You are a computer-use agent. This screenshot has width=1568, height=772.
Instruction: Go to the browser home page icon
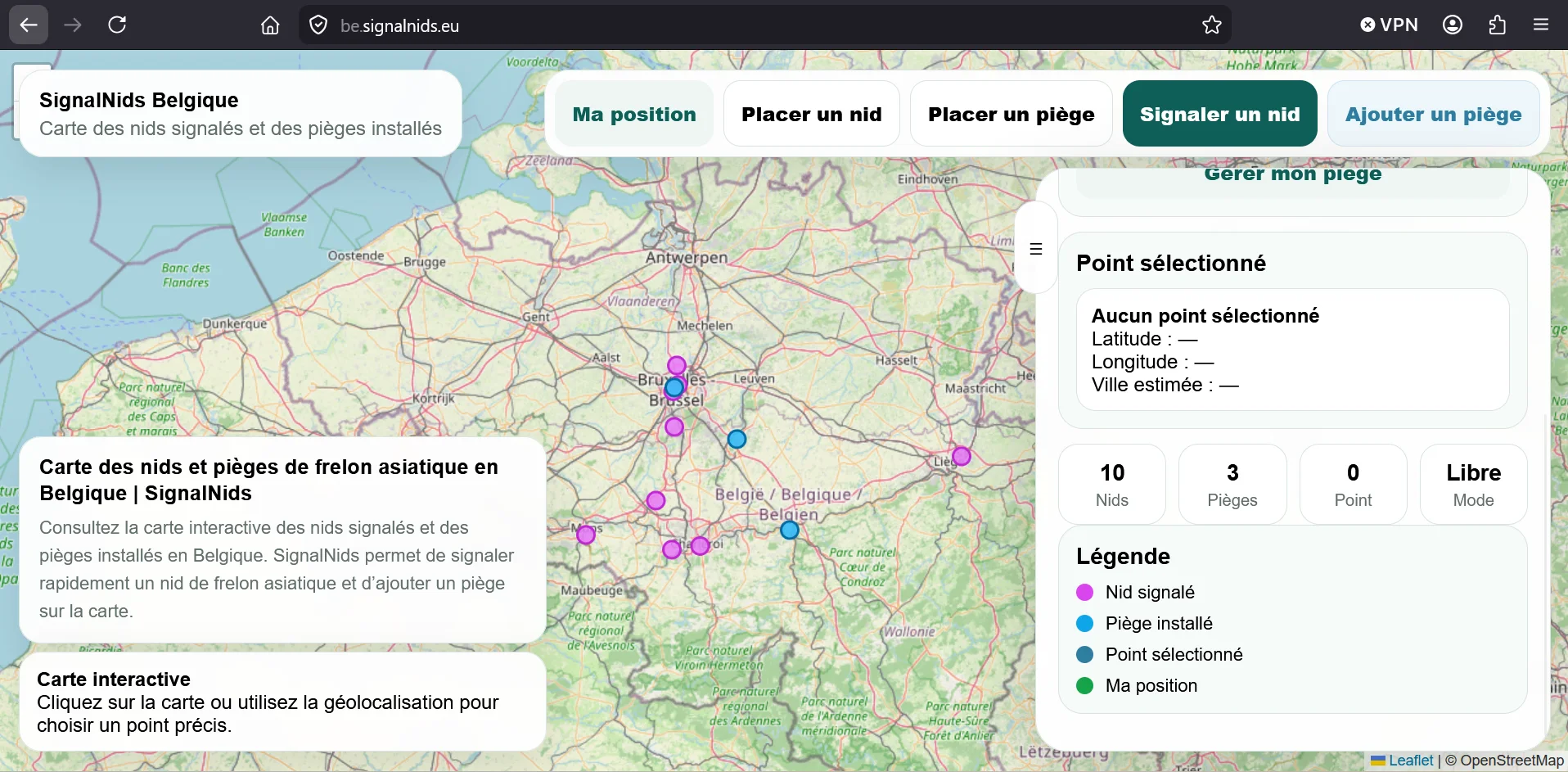coord(270,25)
